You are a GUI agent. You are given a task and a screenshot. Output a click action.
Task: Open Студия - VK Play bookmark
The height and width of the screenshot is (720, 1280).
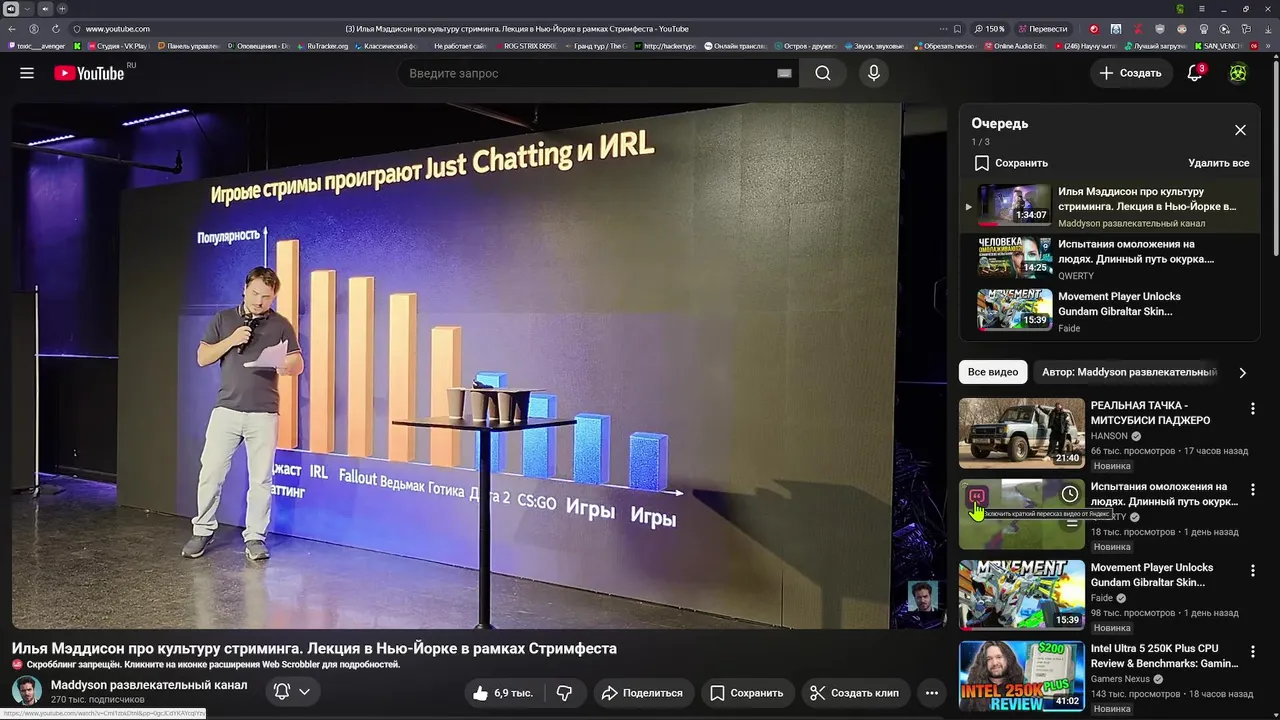pyautogui.click(x=117, y=46)
